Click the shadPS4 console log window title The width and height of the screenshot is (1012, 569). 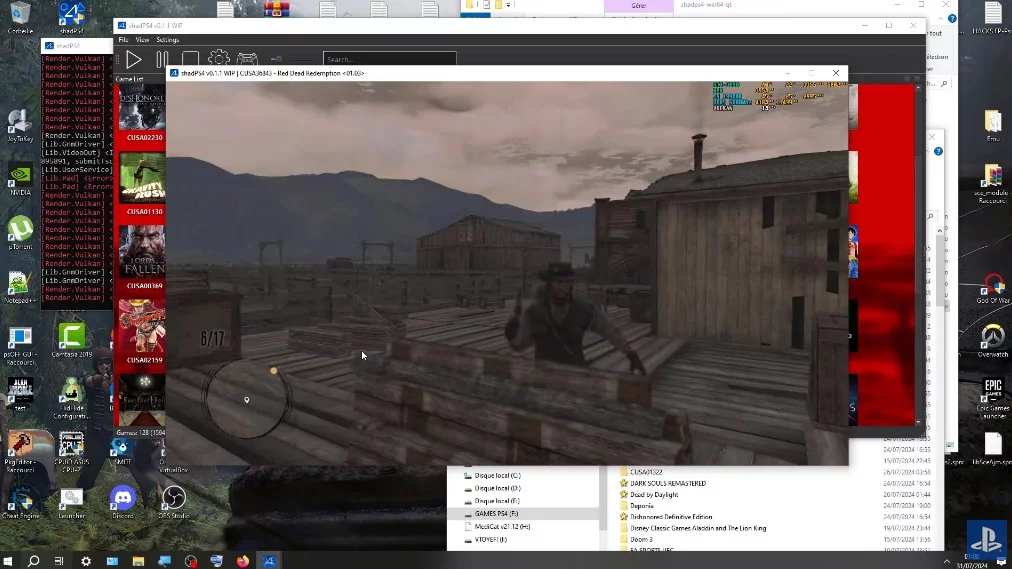(68, 46)
